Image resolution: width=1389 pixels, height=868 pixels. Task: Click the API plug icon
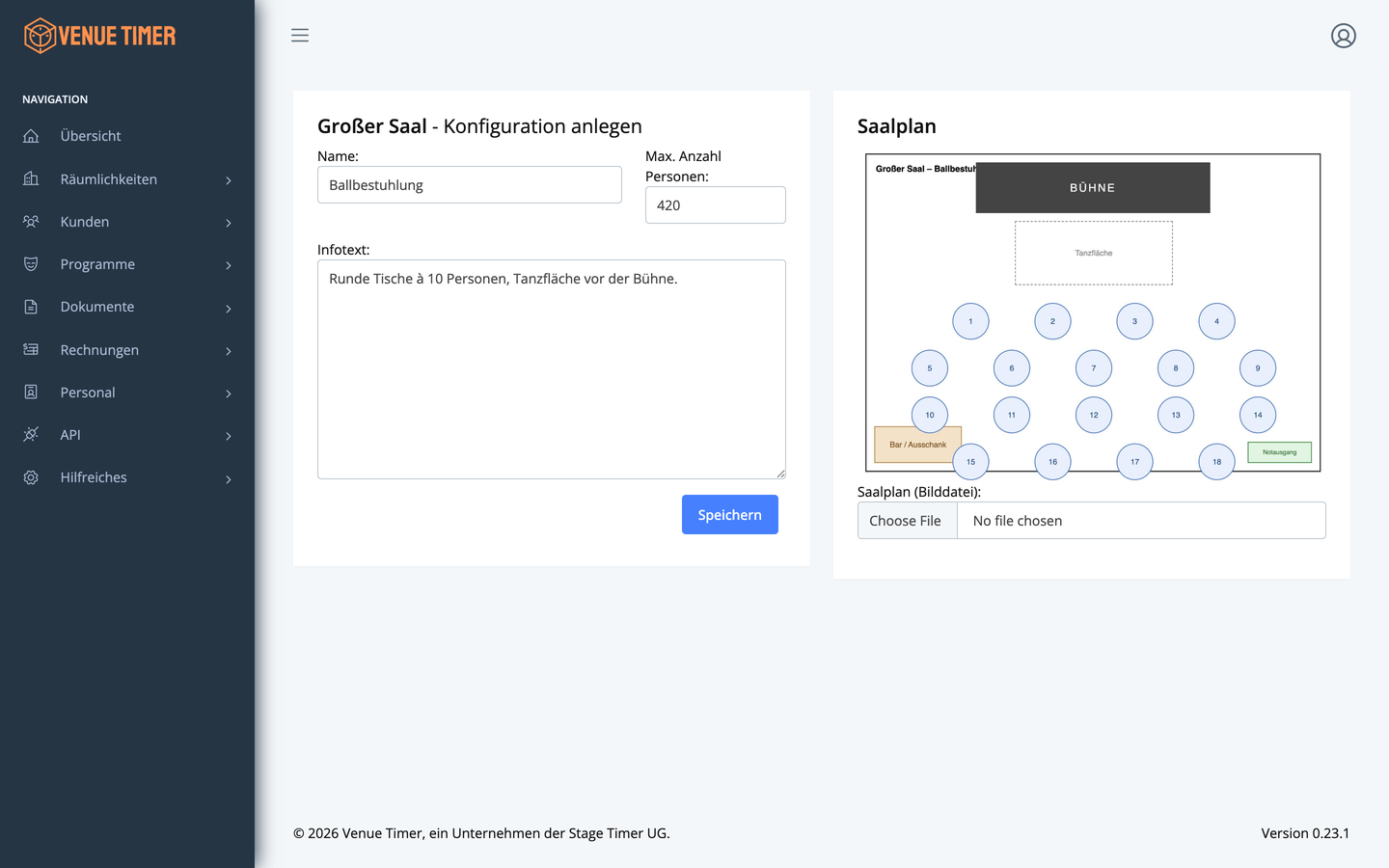click(31, 435)
